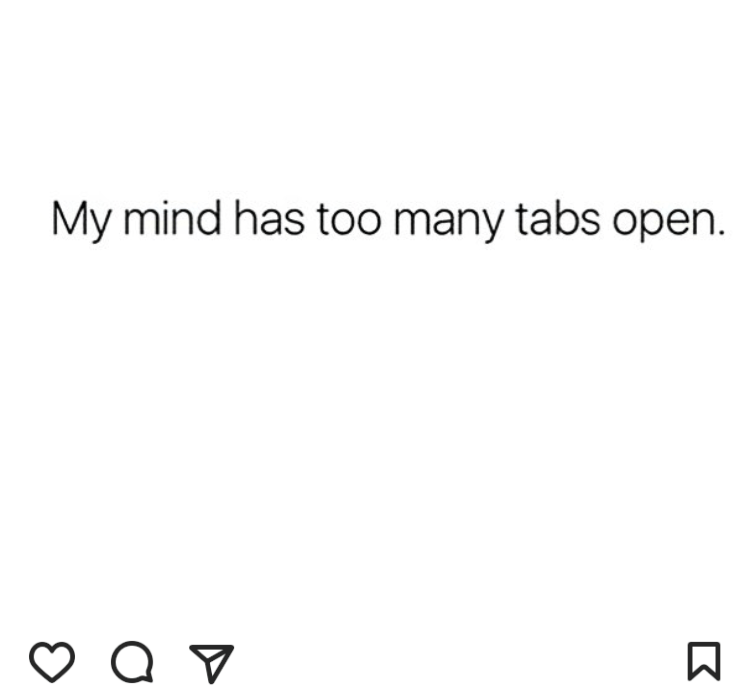This screenshot has height=700, width=750.
Task: Toggle the heart to unlike or like
Action: click(52, 662)
